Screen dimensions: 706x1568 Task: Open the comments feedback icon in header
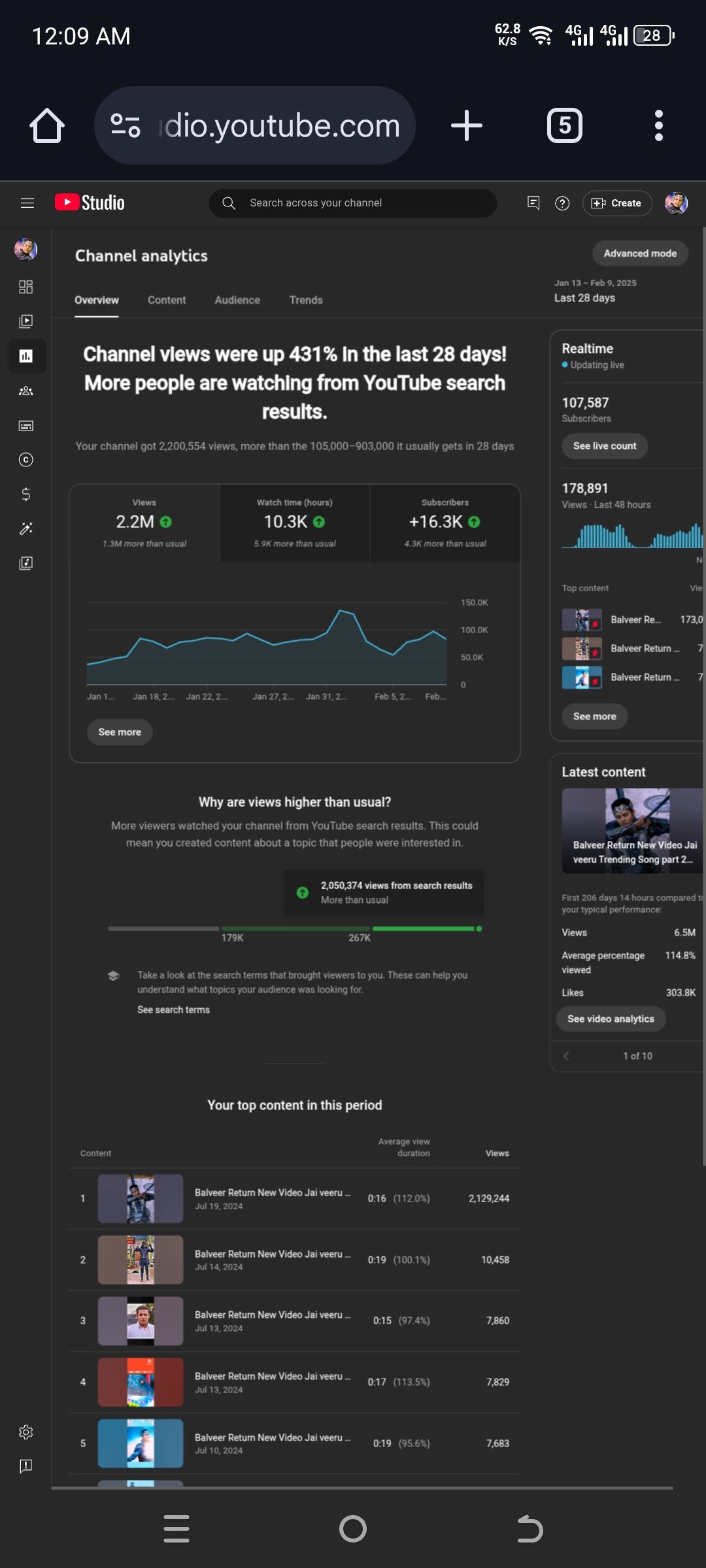click(533, 203)
